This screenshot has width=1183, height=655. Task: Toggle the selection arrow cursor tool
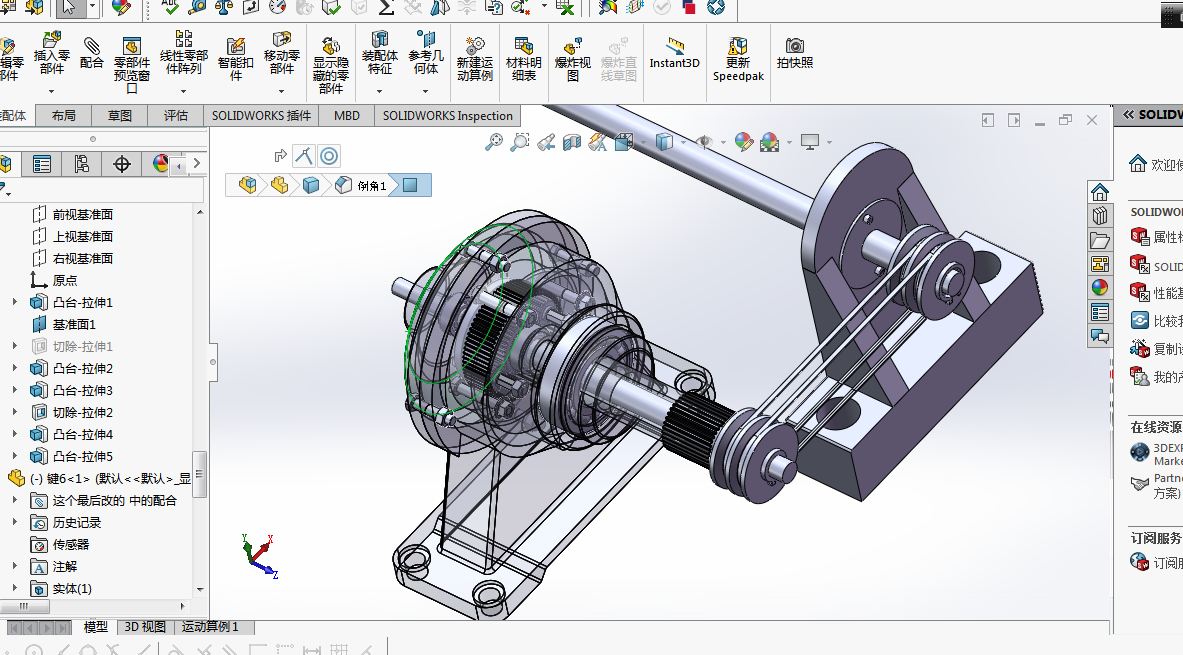(x=69, y=8)
